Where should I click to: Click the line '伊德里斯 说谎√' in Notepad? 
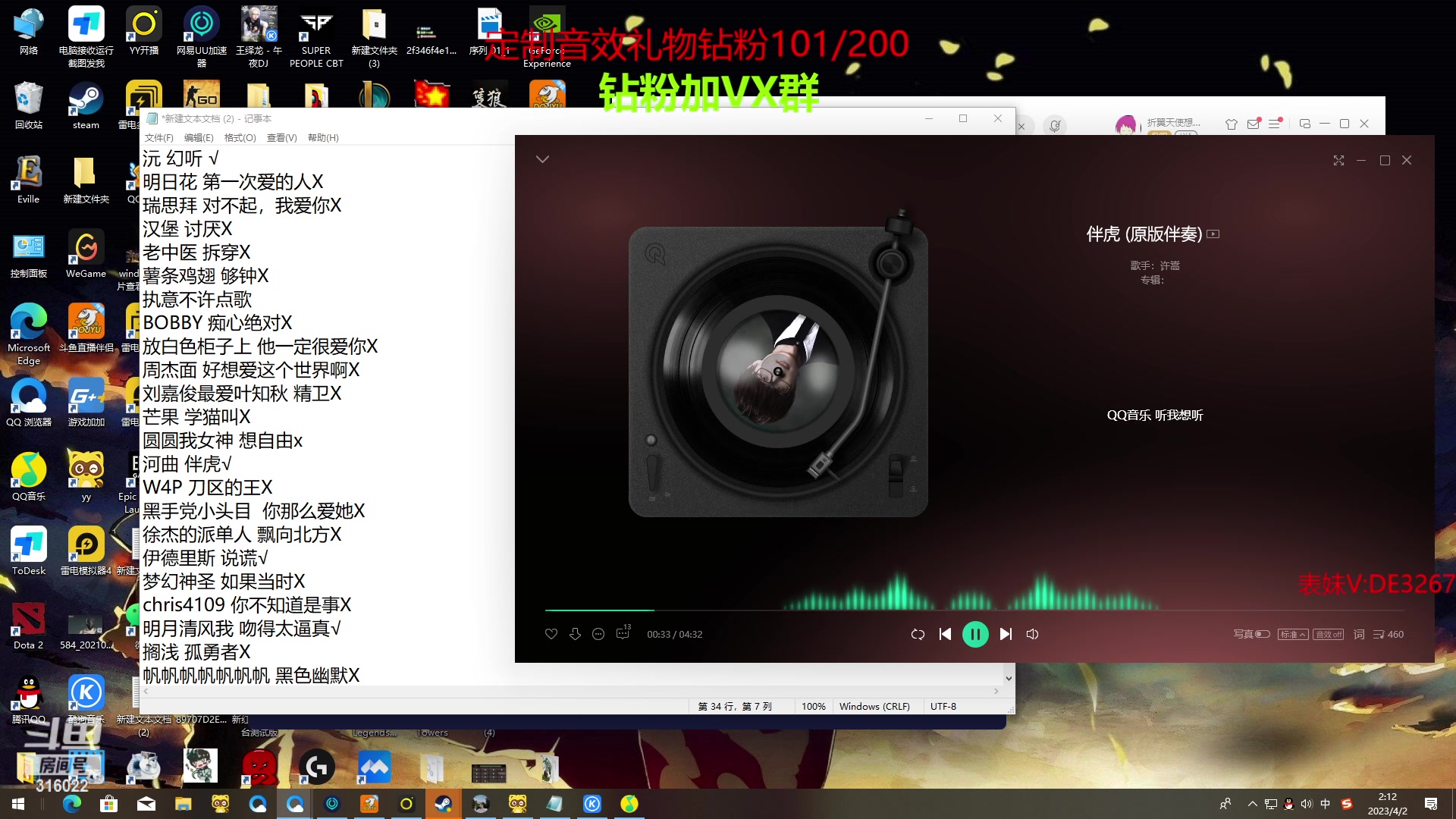tap(206, 558)
